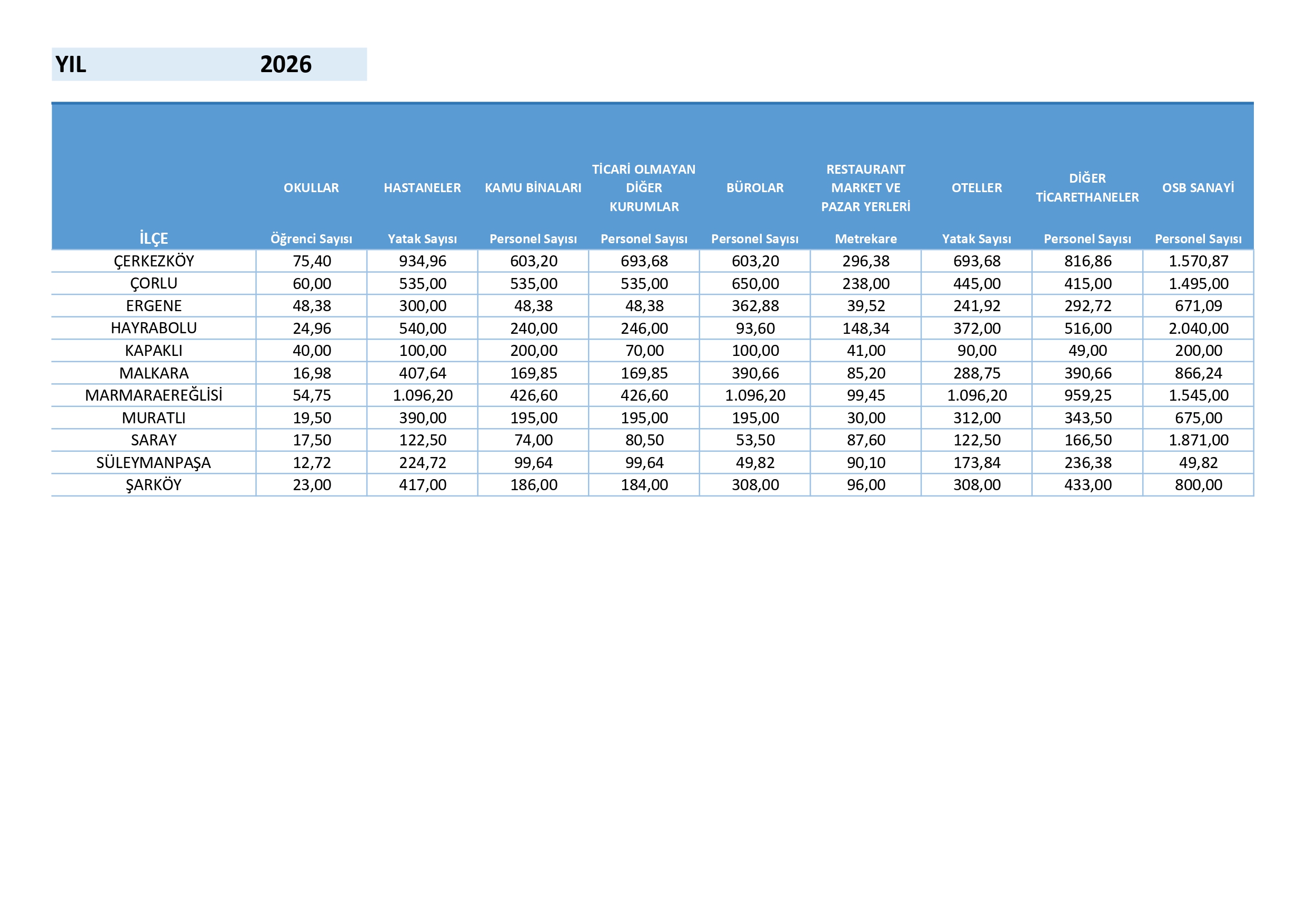The height and width of the screenshot is (924, 1306).
Task: Select the Metrekare unit subheader
Action: 866,239
